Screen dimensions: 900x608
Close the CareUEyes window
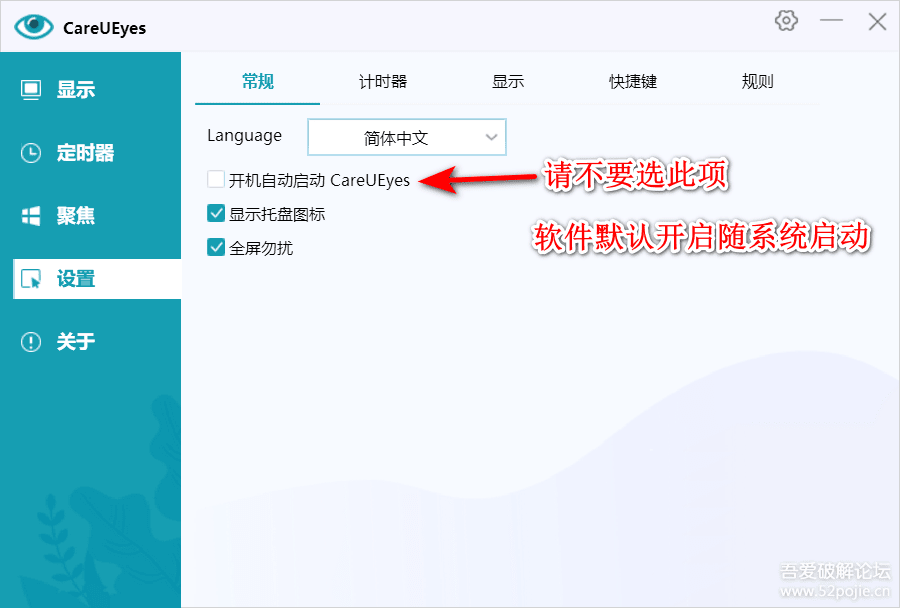877,21
